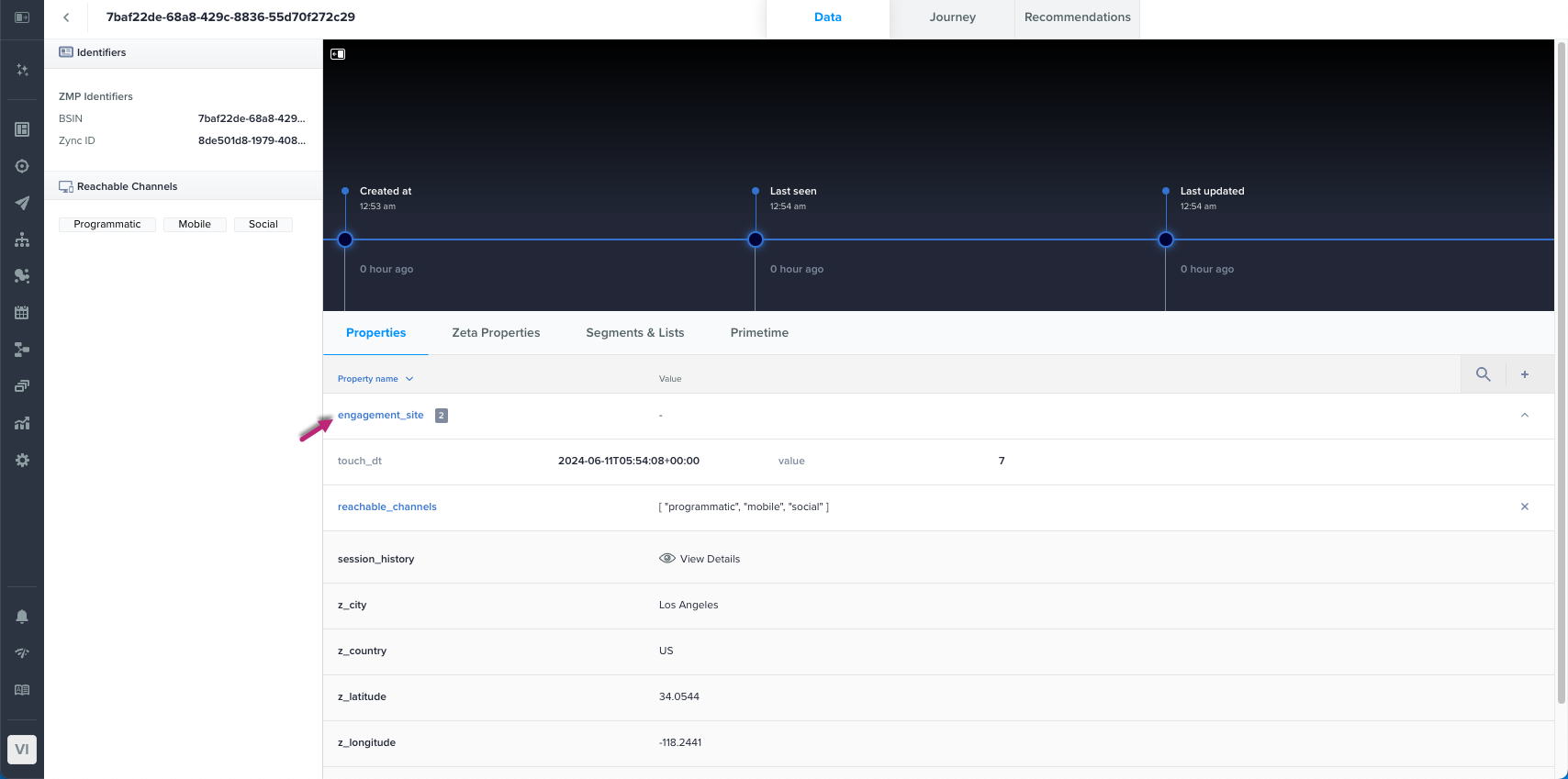Click the search icon in properties table
This screenshot has width=1568, height=779.
[1483, 374]
